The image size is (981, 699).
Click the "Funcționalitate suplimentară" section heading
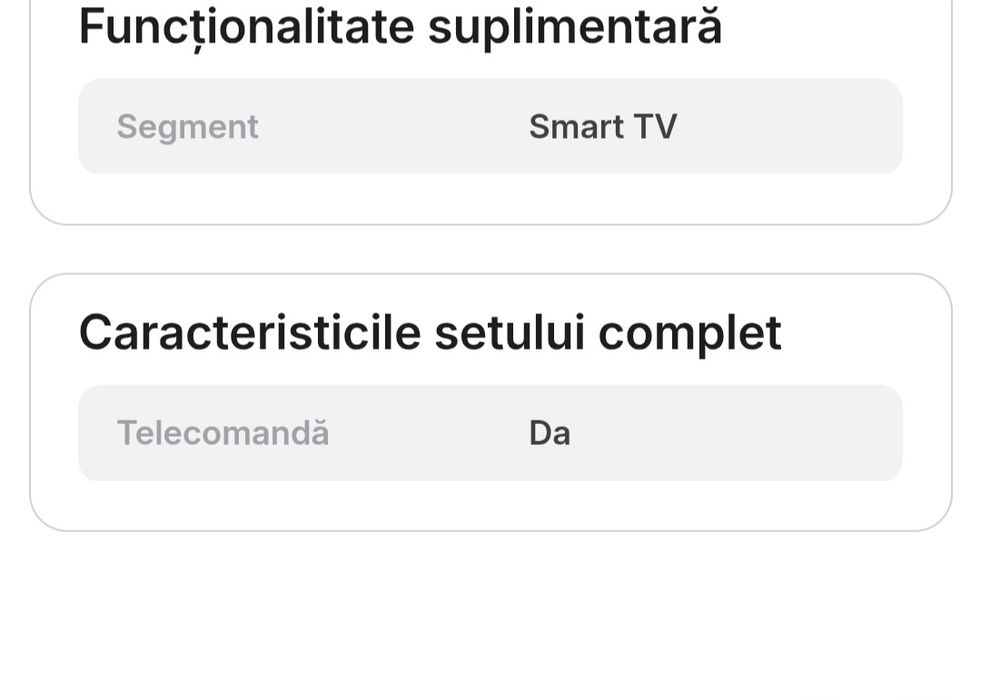pyautogui.click(x=400, y=27)
